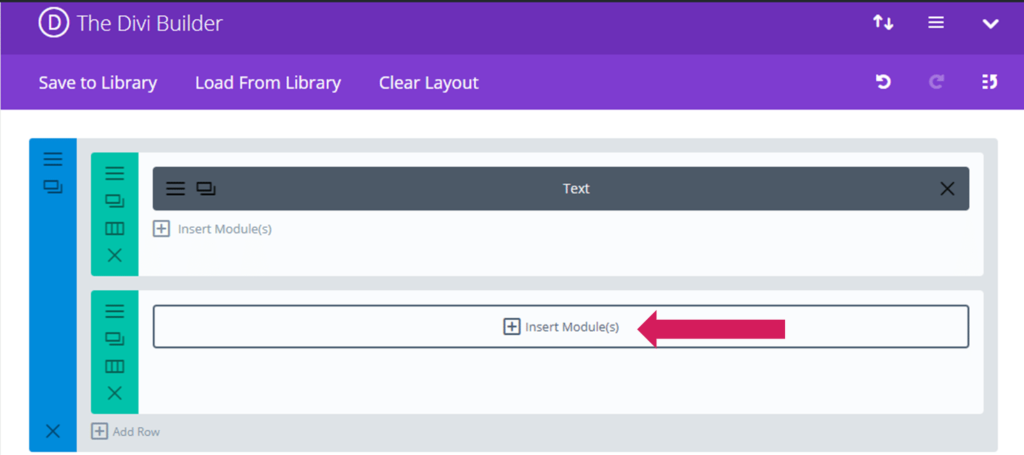Open the edit history icon
This screenshot has width=1024, height=455.
989,82
